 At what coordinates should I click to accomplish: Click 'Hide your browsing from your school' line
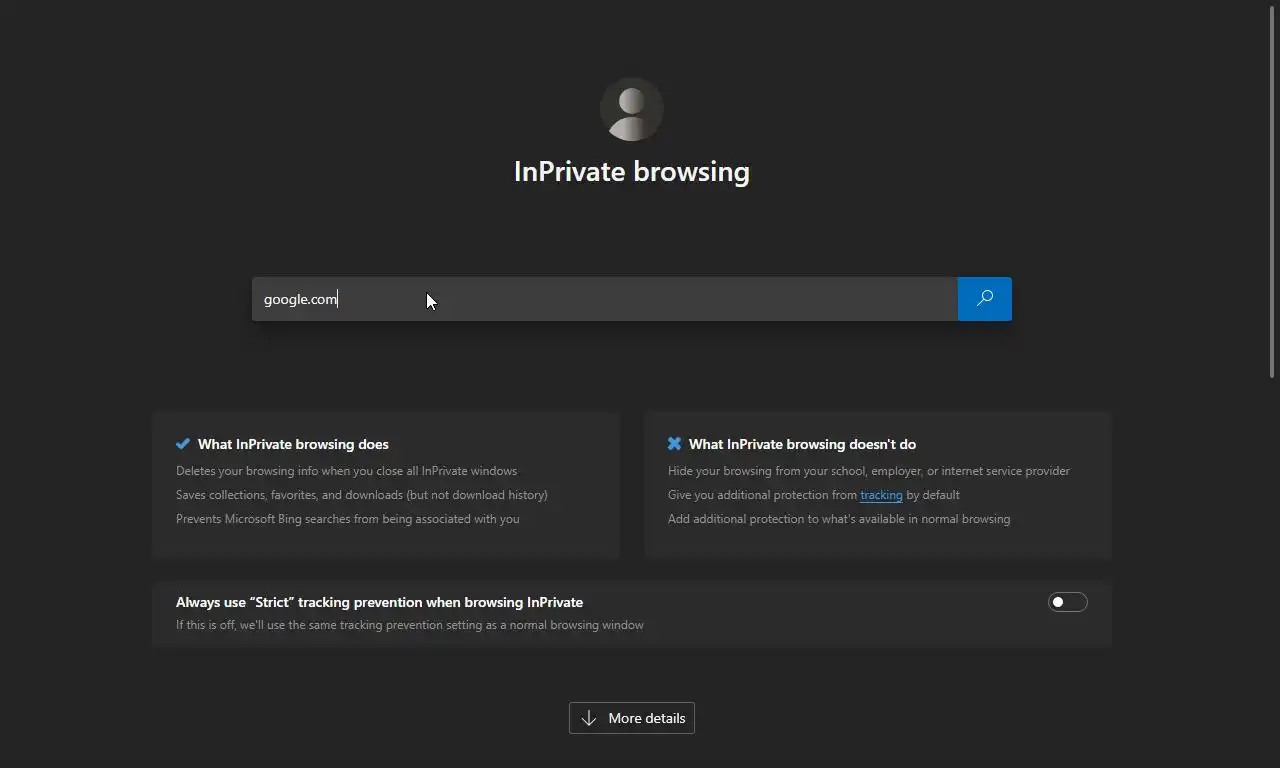pos(868,471)
